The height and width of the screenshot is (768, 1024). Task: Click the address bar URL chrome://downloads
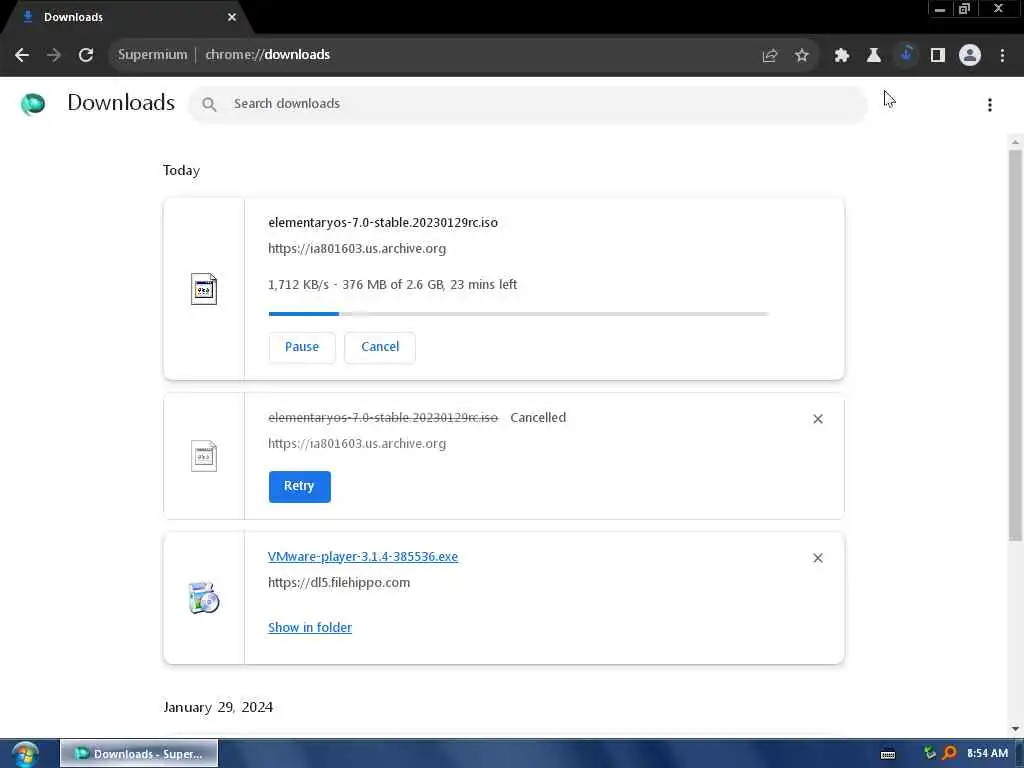[268, 55]
